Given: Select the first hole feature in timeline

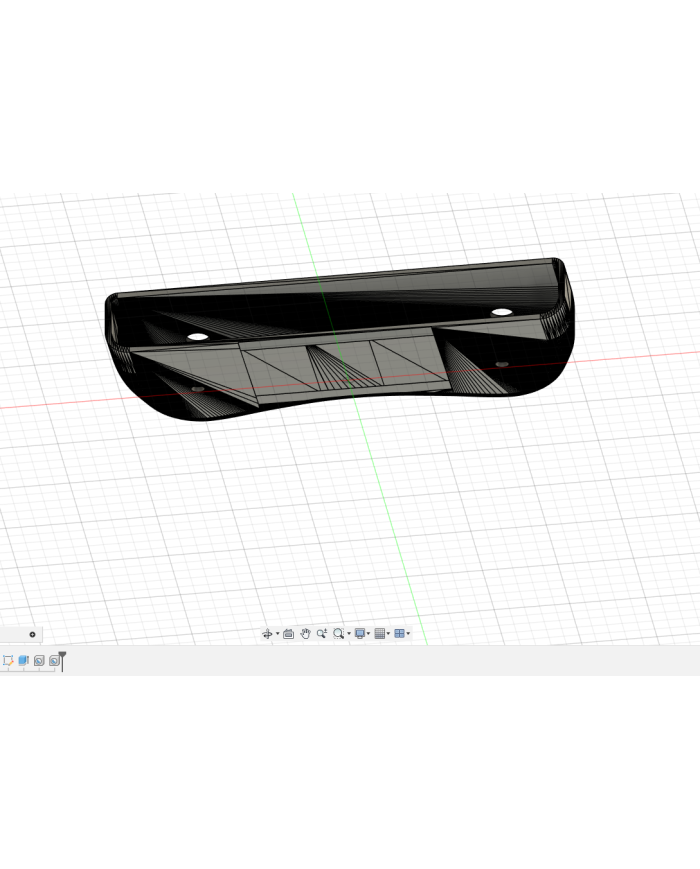Looking at the screenshot, I should tap(39, 661).
